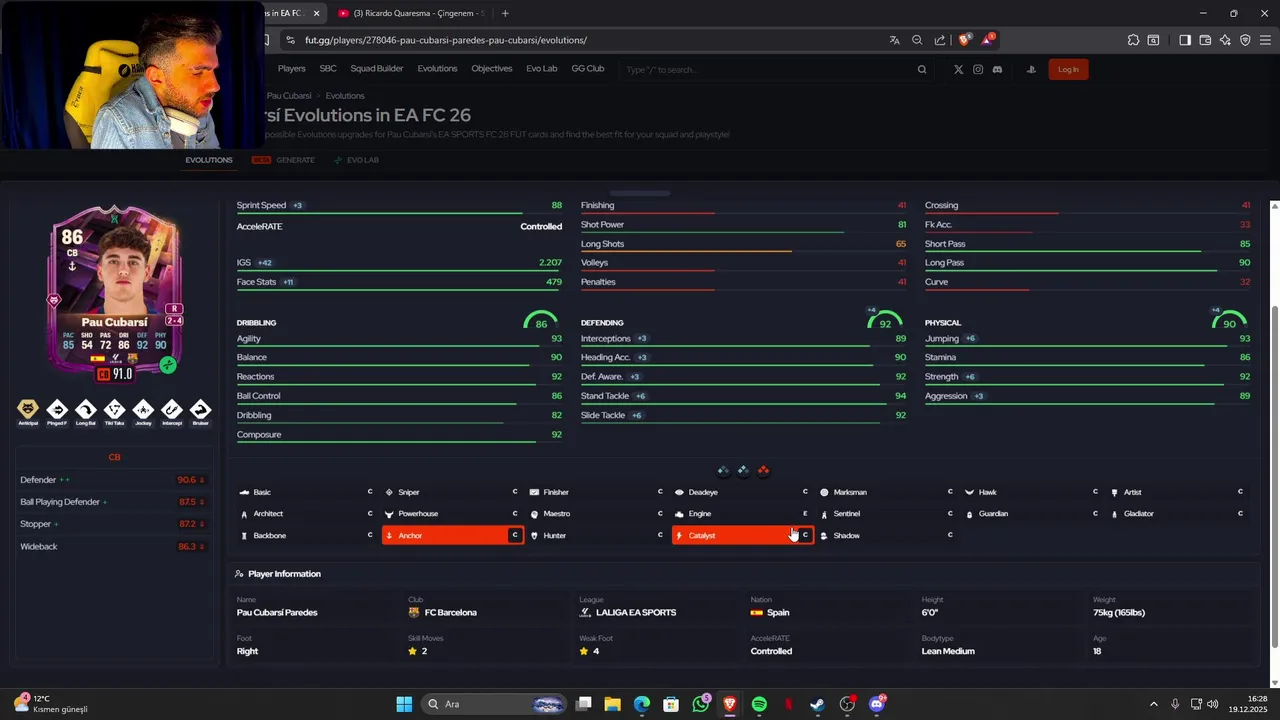Apply the Hunter chemistry style
Screen dimensions: 1280x720
596,535
